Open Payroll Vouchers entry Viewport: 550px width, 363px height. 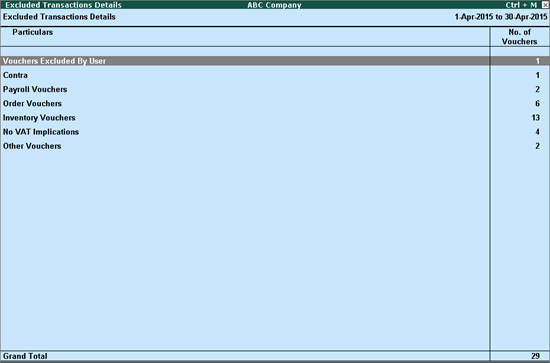275,89
